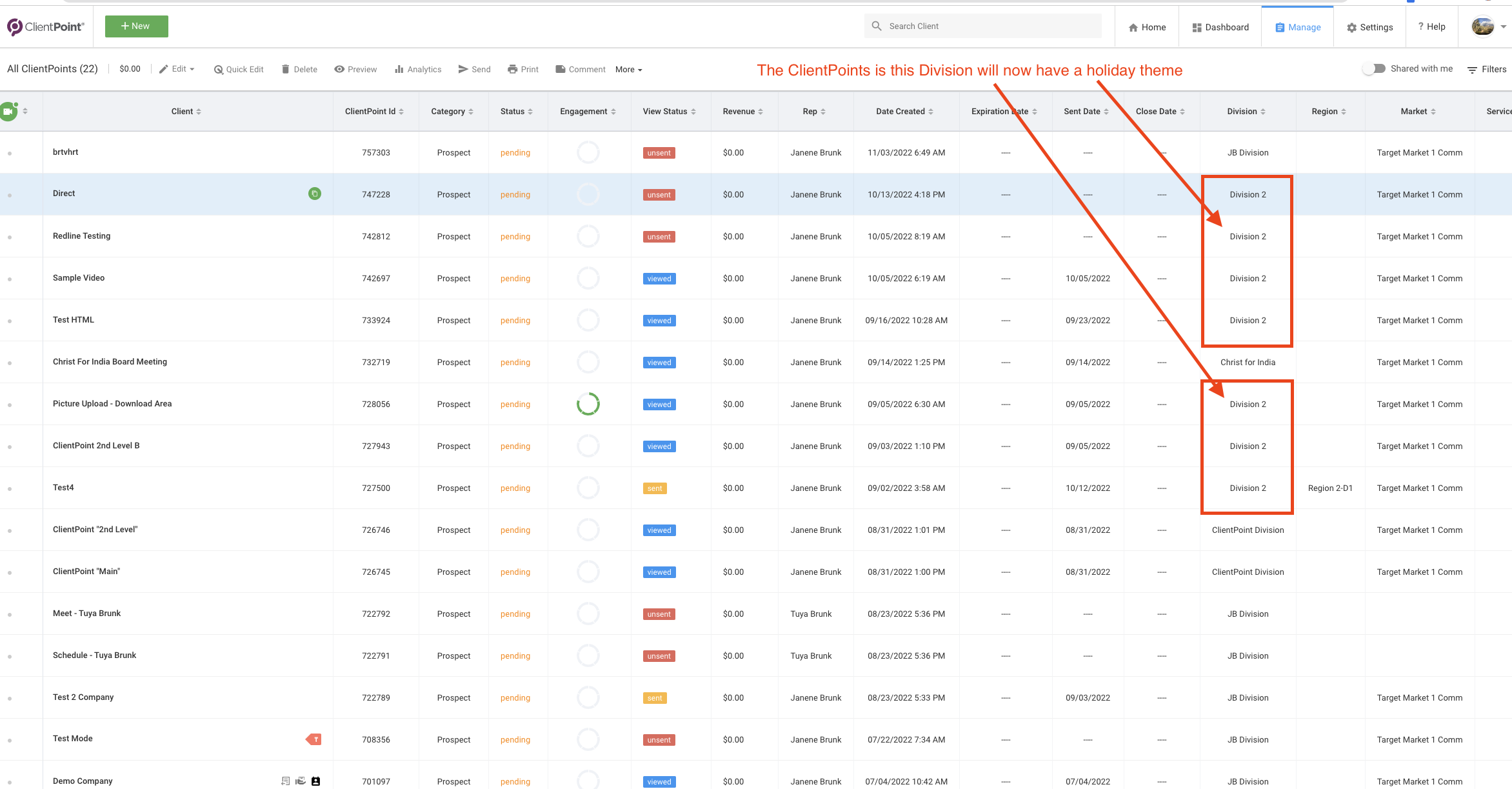This screenshot has height=789, width=1512.
Task: Click the Delete trash toolbar item
Action: click(x=299, y=69)
